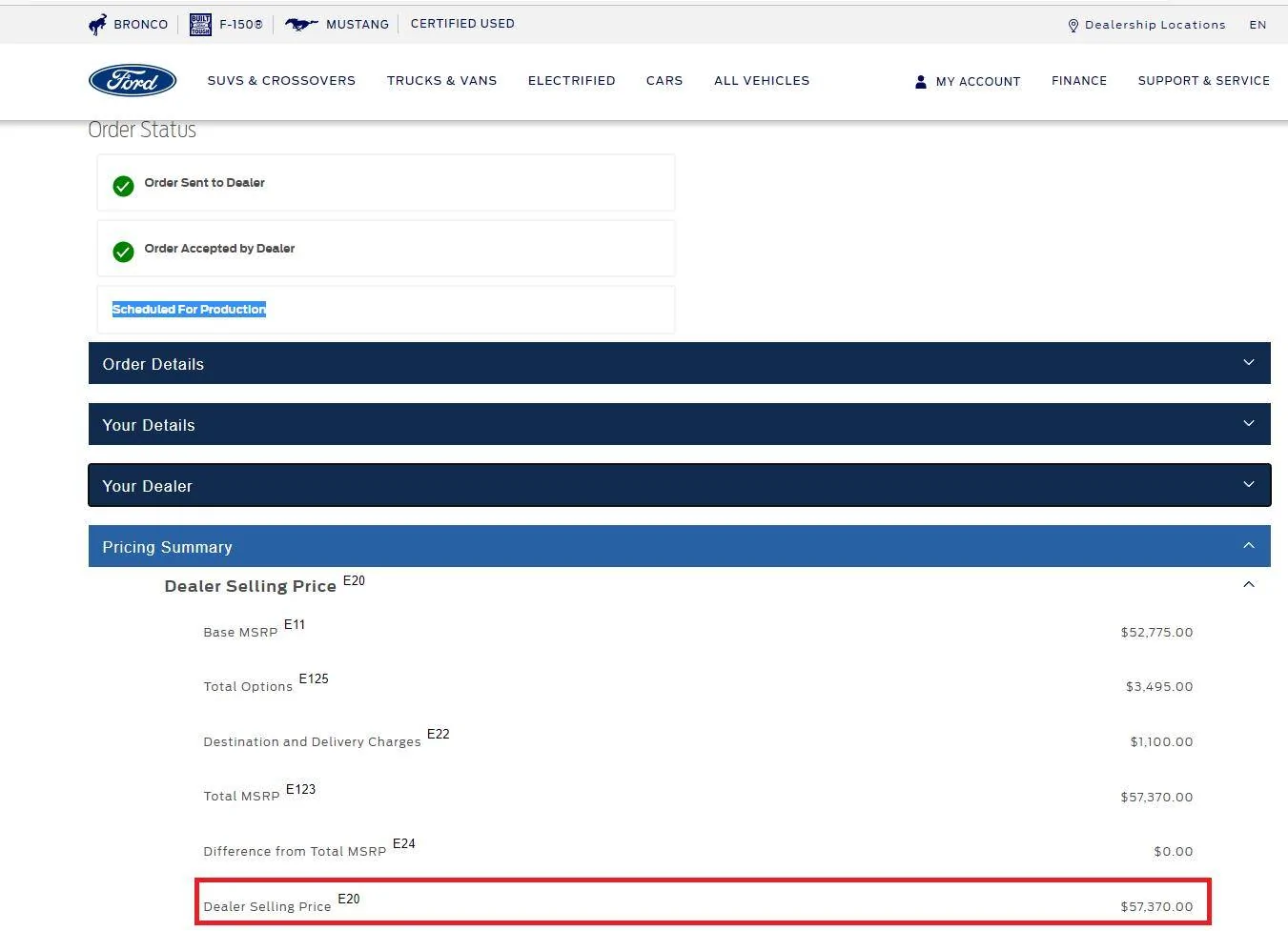This screenshot has width=1288, height=931.
Task: Expand the Order Details chevron
Action: pos(1249,363)
